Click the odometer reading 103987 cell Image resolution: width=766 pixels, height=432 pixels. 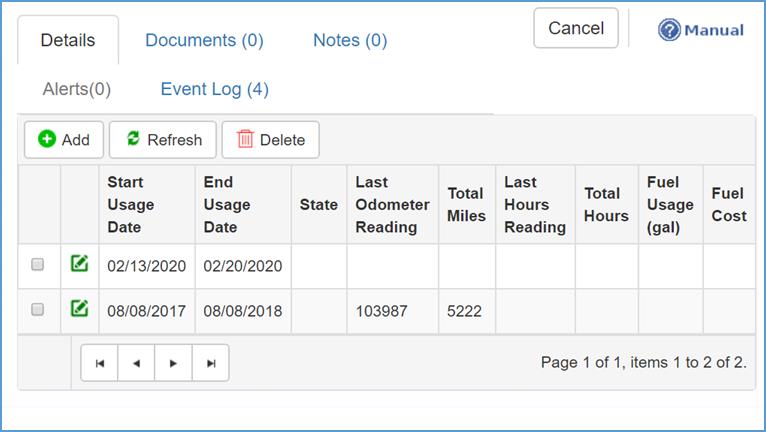(382, 311)
